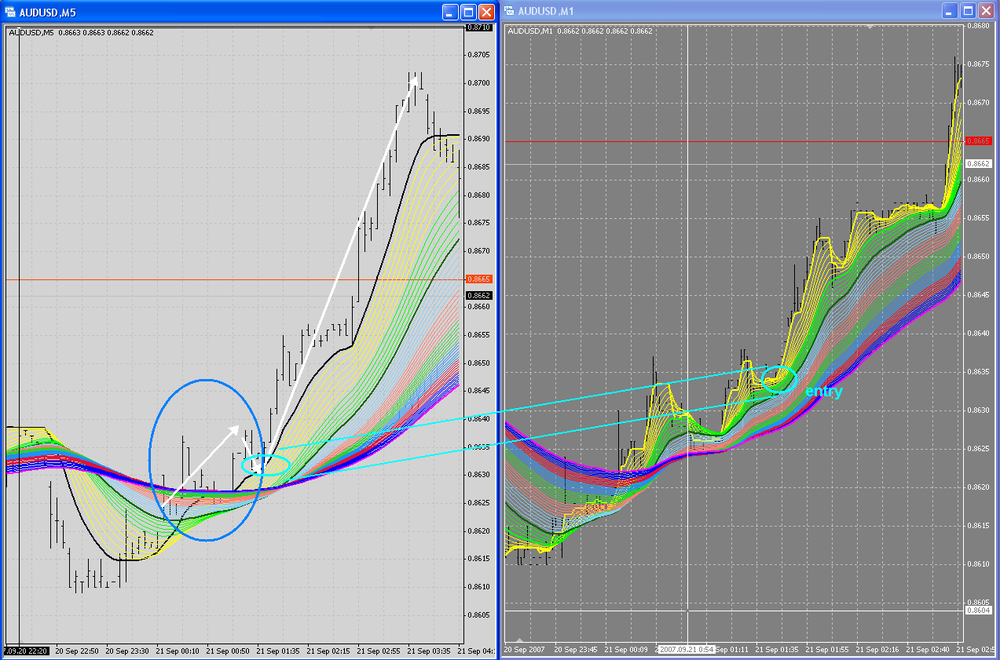Click the 0.8610 price in M5 scale
The height and width of the screenshot is (660, 1000).
coord(478,587)
